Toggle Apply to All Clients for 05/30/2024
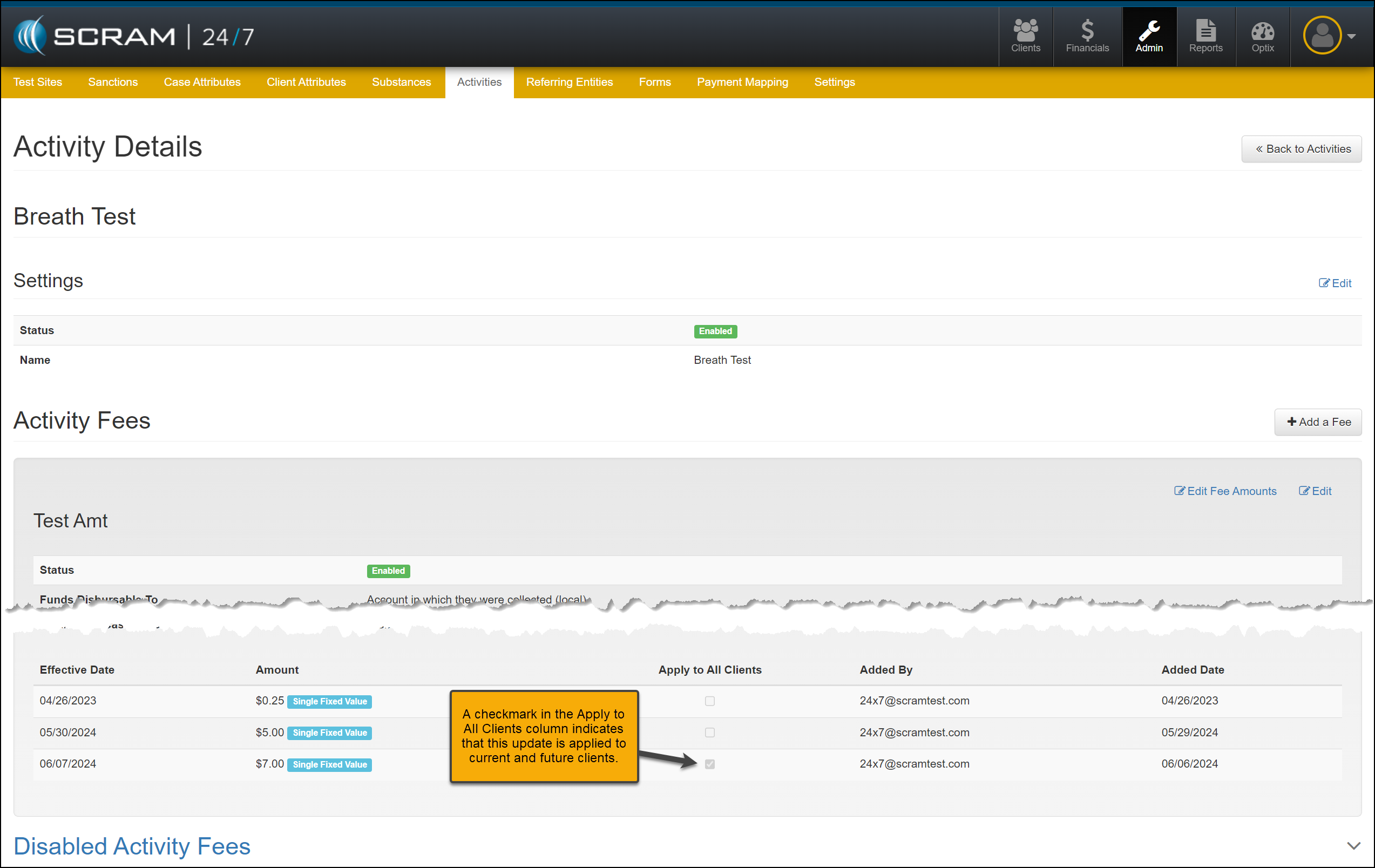The width and height of the screenshot is (1375, 868). (709, 732)
